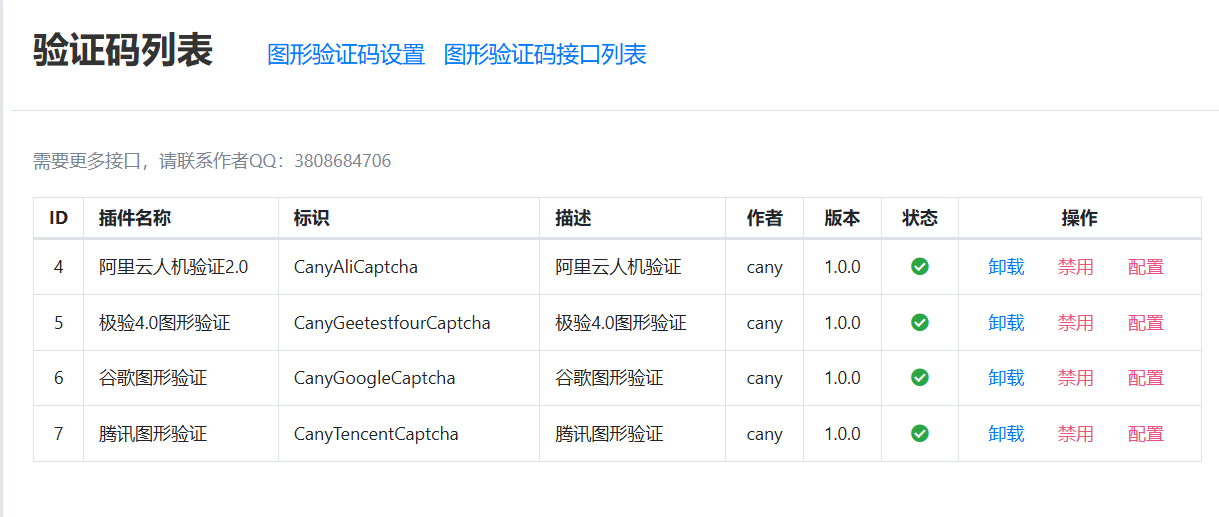Uninstall (卸载) the 谷歌图形验证 plugin

tap(1006, 378)
